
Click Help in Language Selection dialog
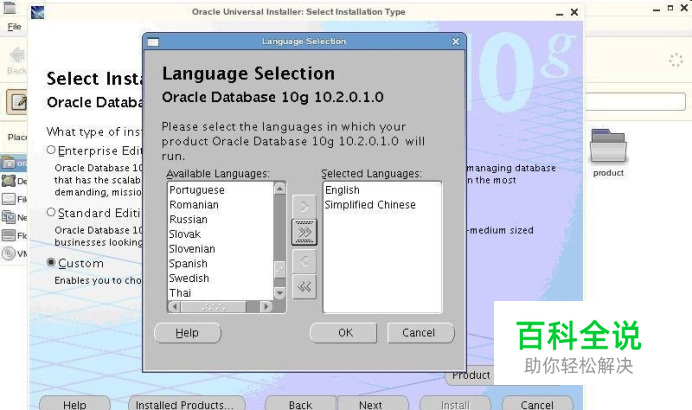188,333
